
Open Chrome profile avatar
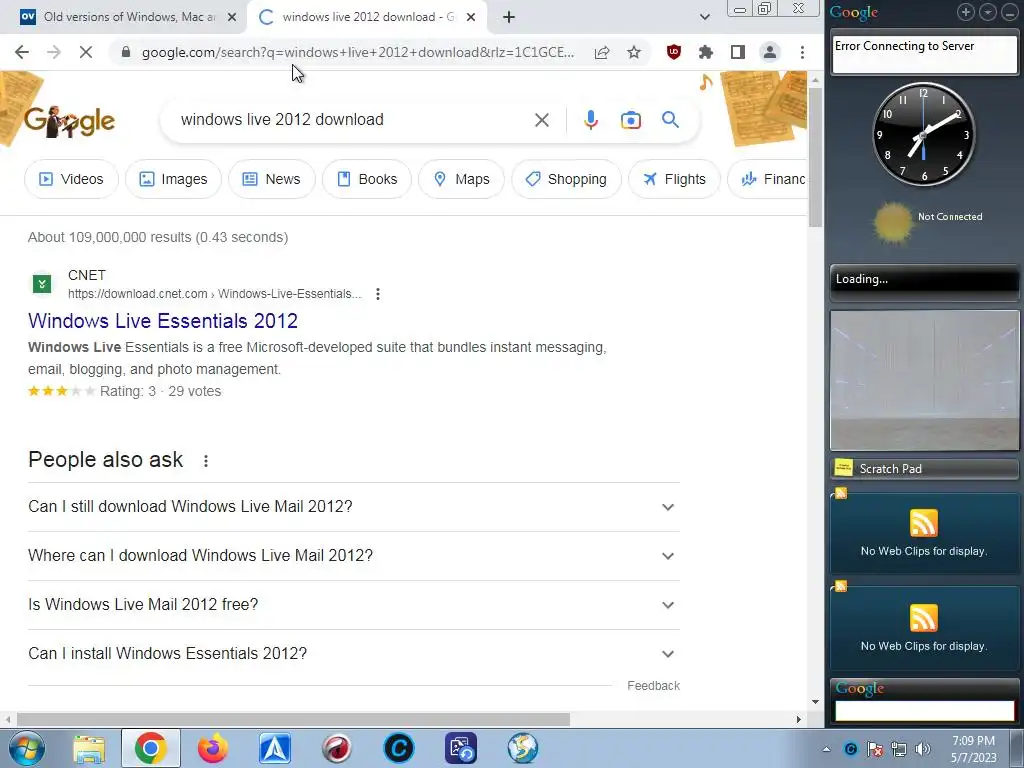(x=770, y=52)
